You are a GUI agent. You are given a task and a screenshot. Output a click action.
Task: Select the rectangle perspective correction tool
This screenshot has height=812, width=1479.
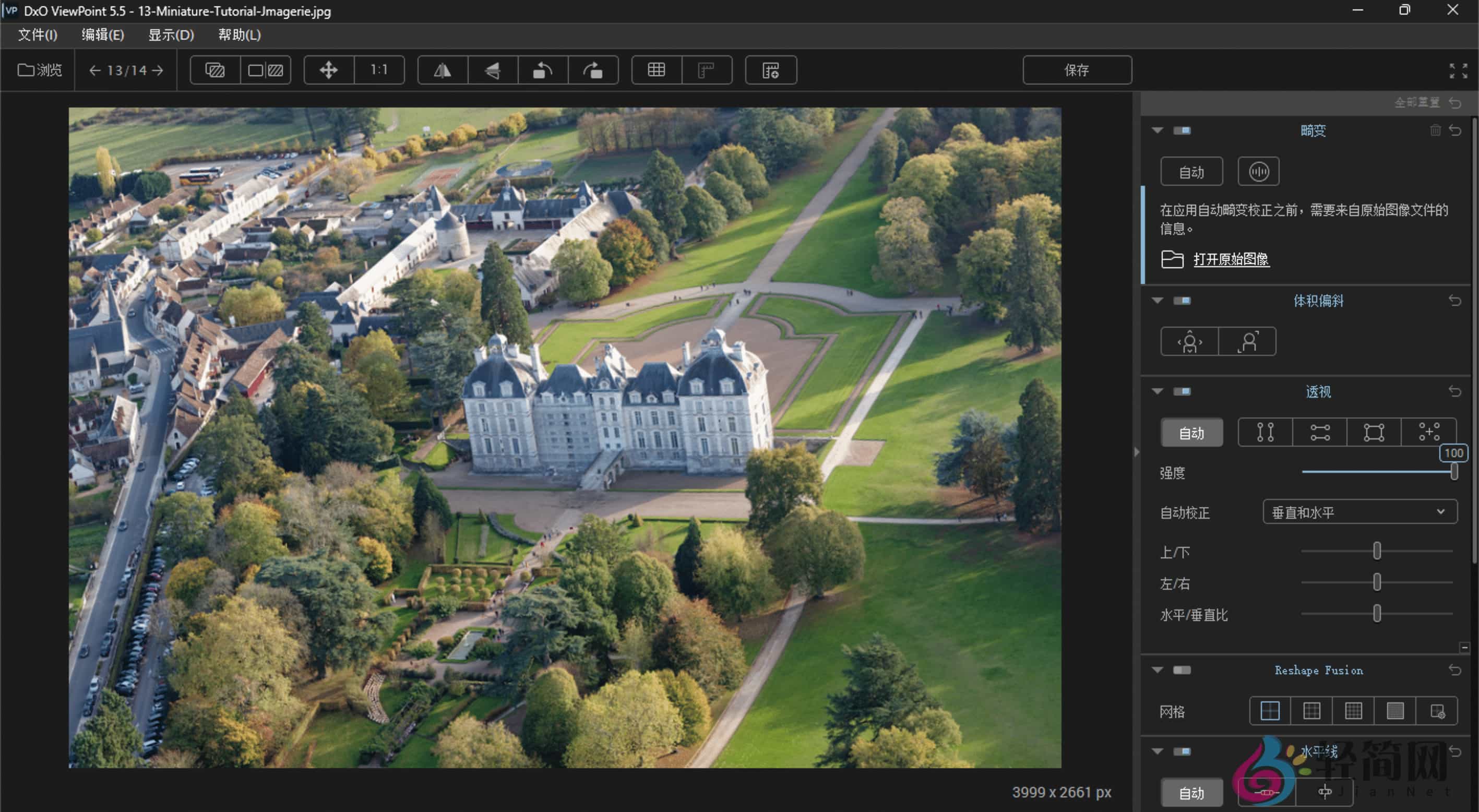1374,433
